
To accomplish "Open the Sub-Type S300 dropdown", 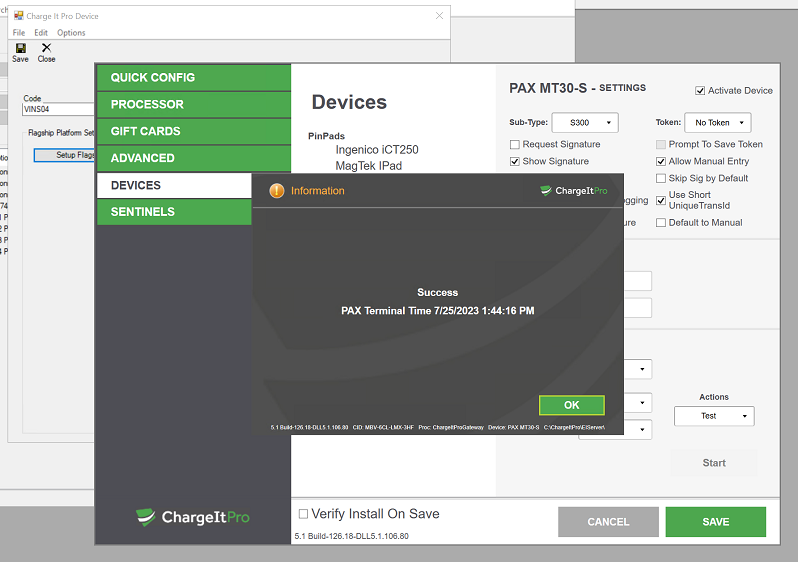I will point(585,123).
